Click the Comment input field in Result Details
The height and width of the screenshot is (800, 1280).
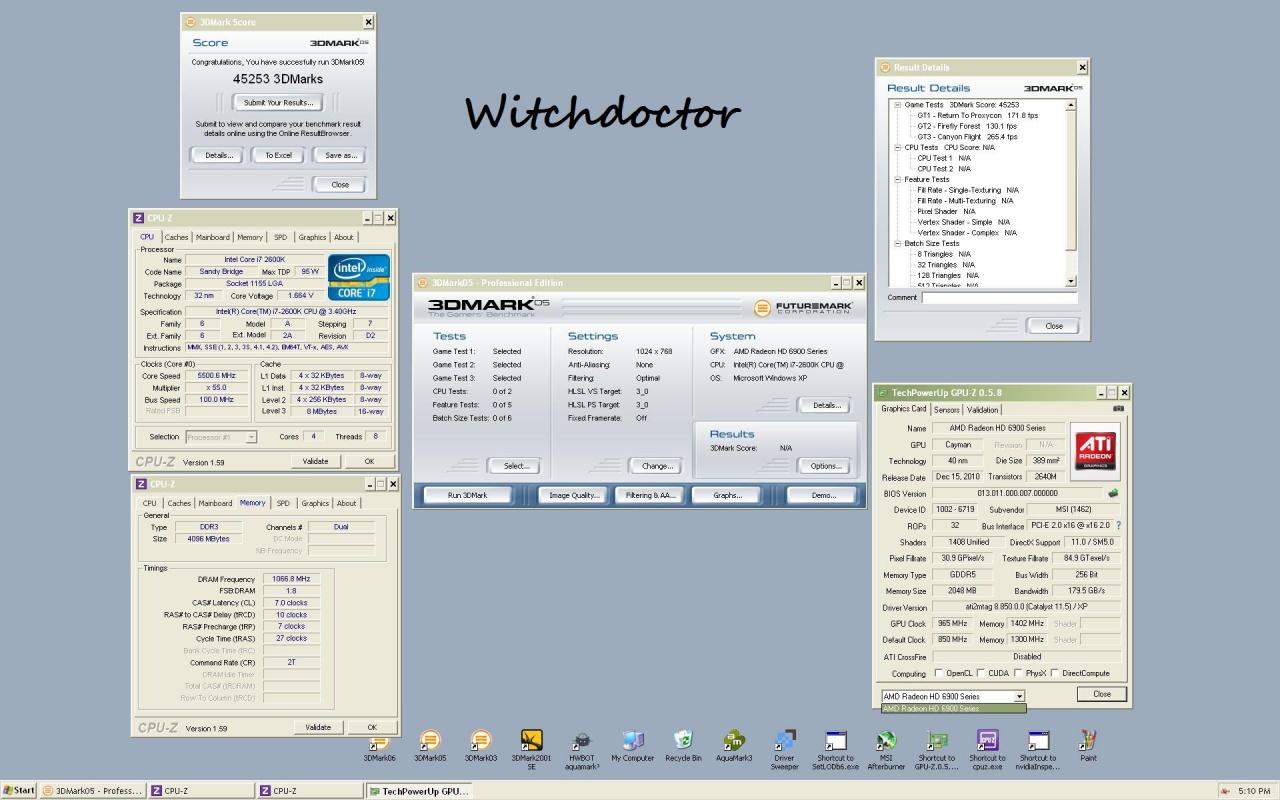pyautogui.click(x=999, y=298)
